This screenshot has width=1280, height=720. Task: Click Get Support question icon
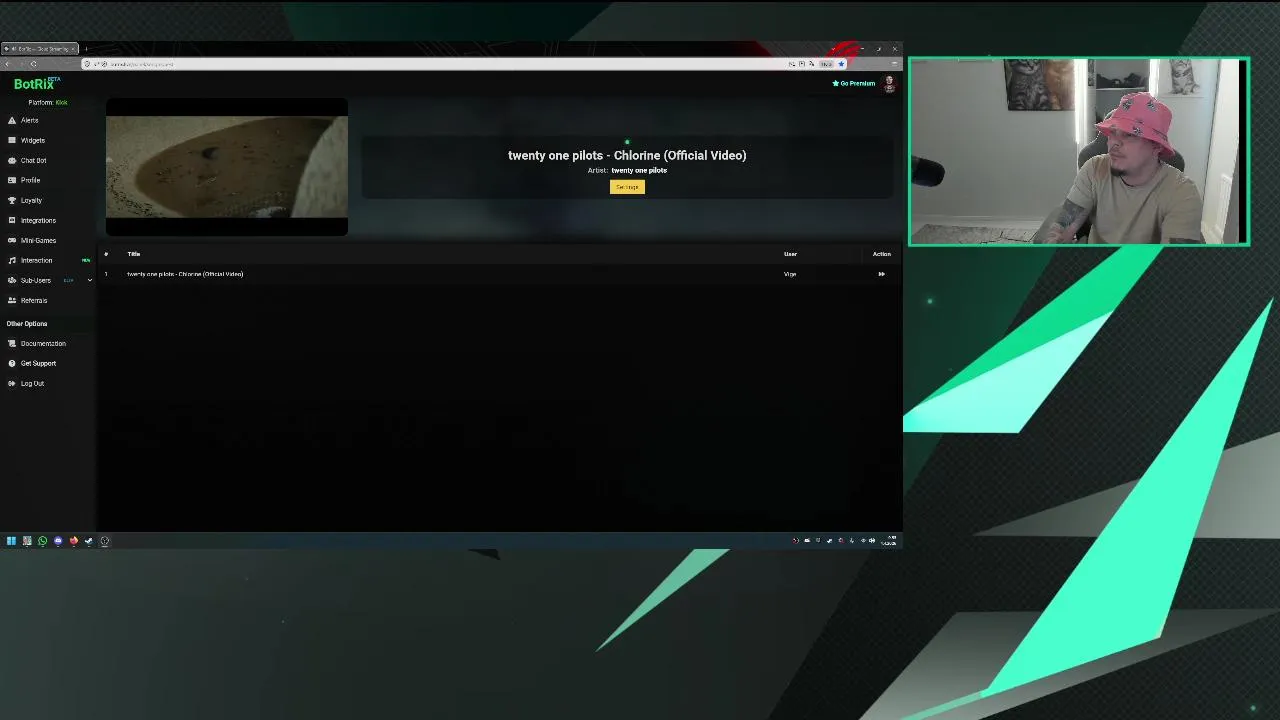click(12, 363)
